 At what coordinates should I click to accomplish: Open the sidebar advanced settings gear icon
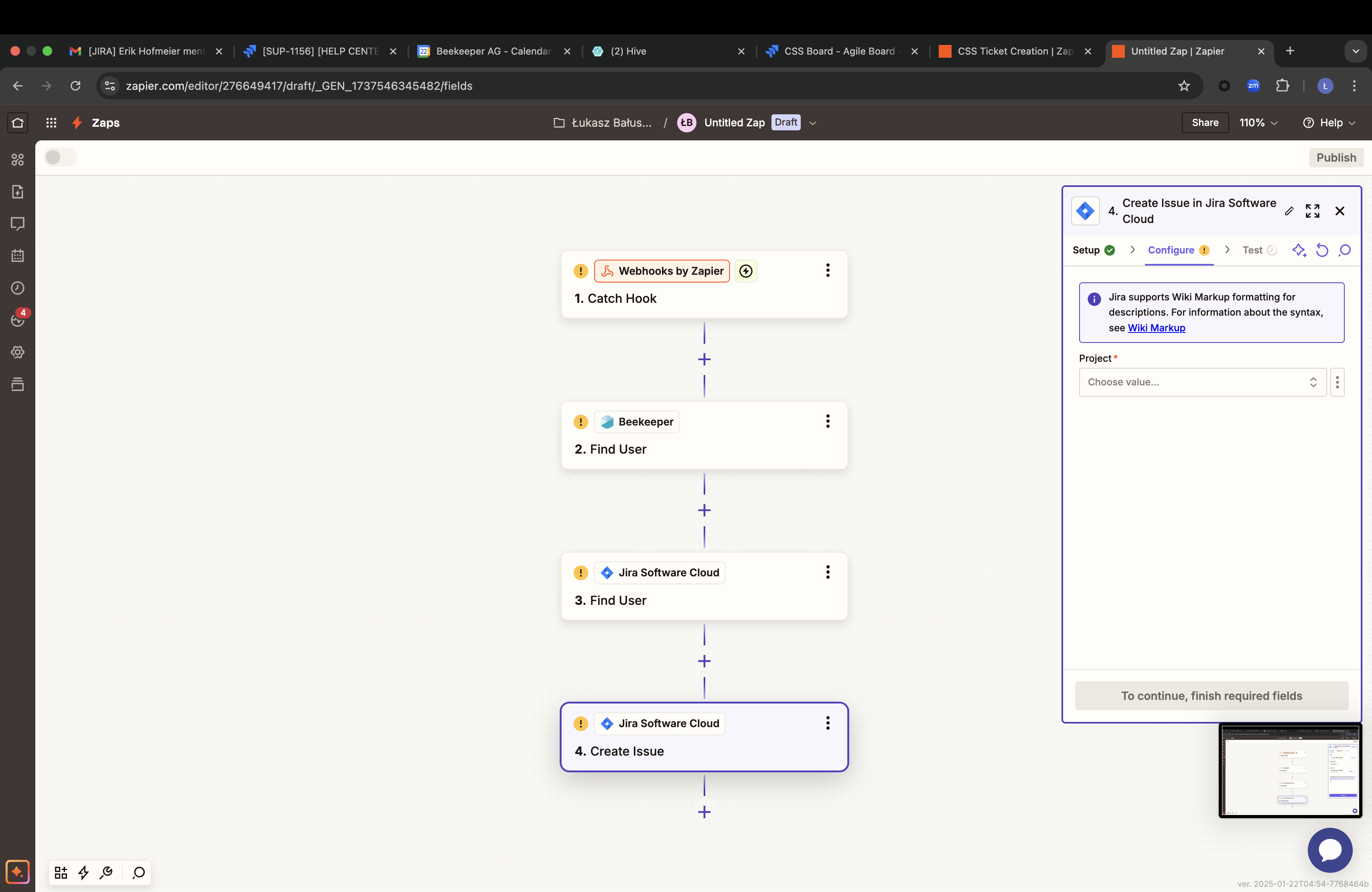point(18,352)
